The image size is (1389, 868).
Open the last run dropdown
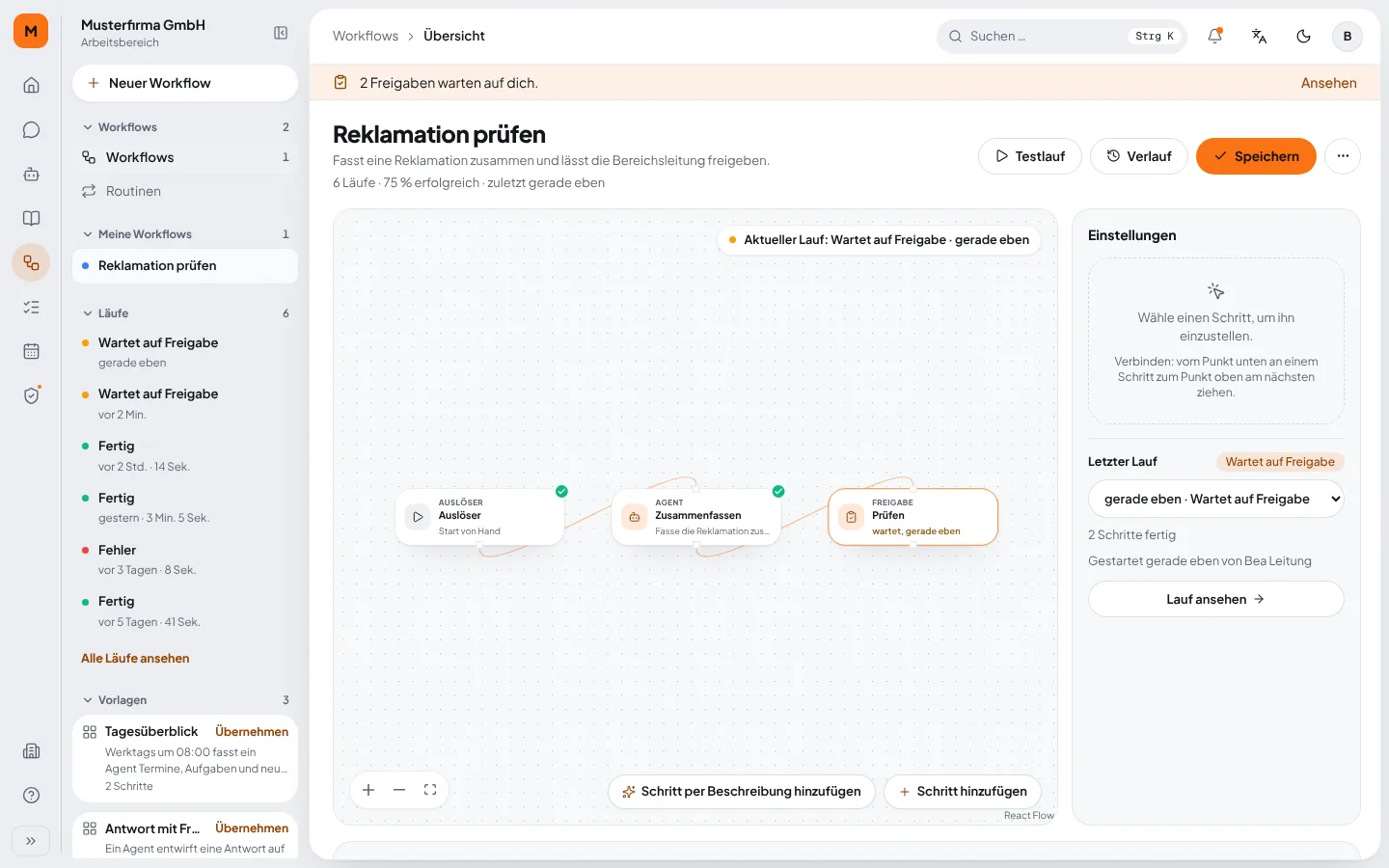(1216, 499)
